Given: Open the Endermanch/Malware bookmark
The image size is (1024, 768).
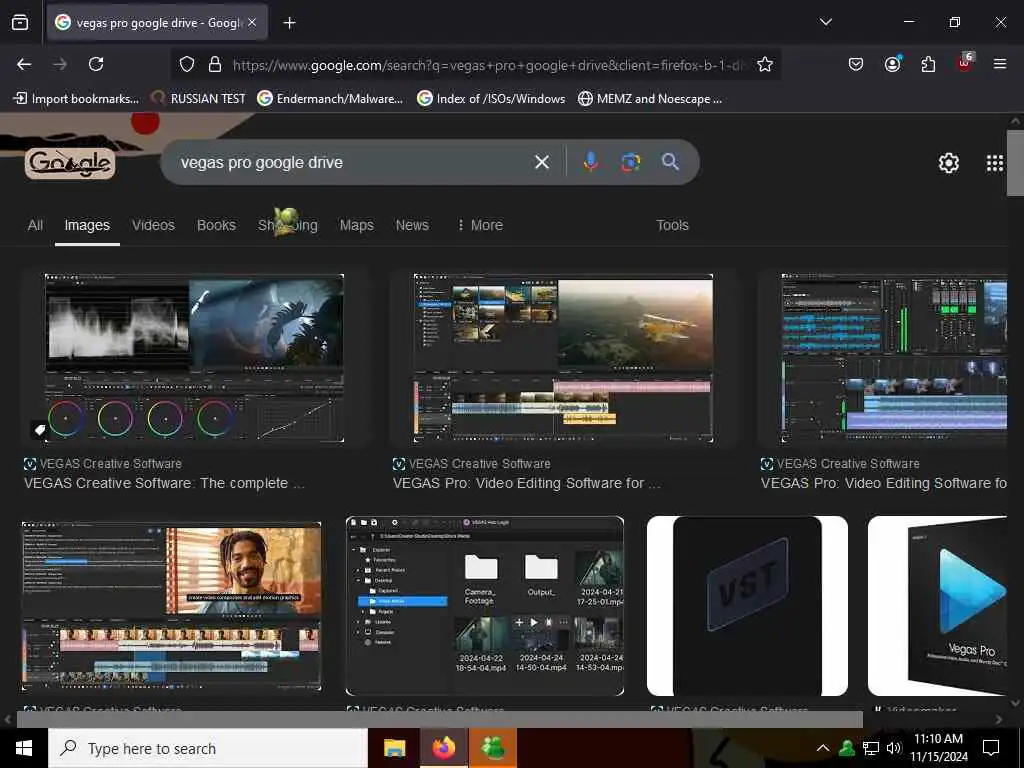Looking at the screenshot, I should [x=330, y=99].
